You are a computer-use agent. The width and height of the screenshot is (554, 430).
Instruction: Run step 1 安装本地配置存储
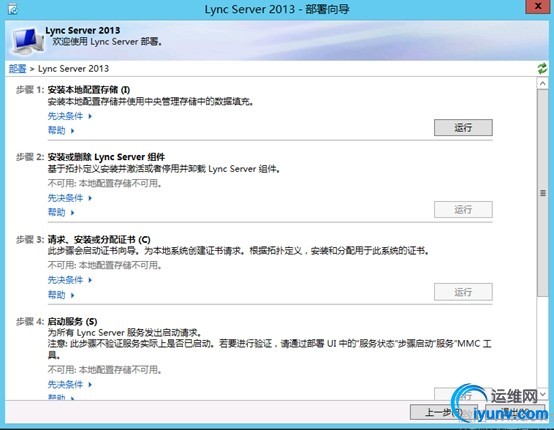pos(463,128)
